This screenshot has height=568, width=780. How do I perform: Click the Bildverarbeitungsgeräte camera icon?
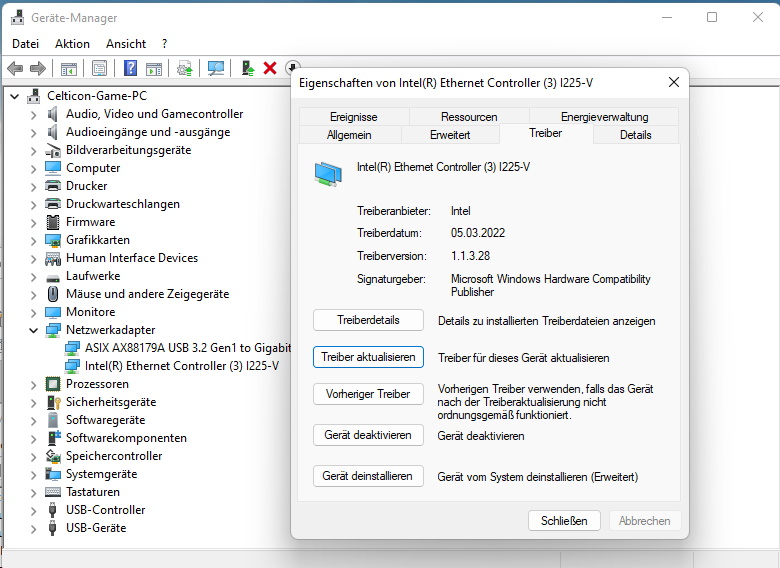pyautogui.click(x=53, y=150)
